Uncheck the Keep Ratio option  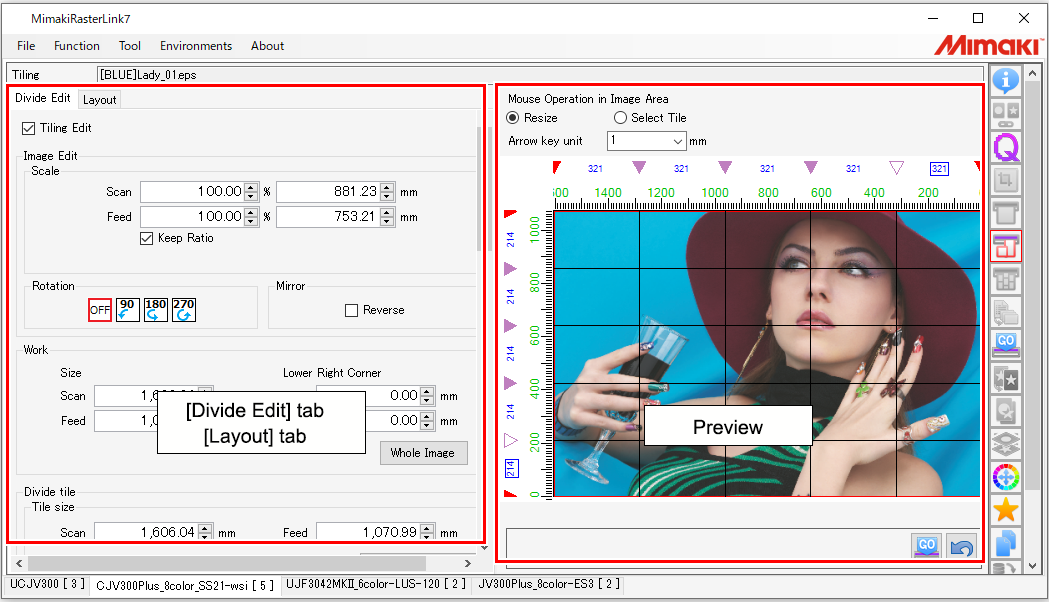145,238
